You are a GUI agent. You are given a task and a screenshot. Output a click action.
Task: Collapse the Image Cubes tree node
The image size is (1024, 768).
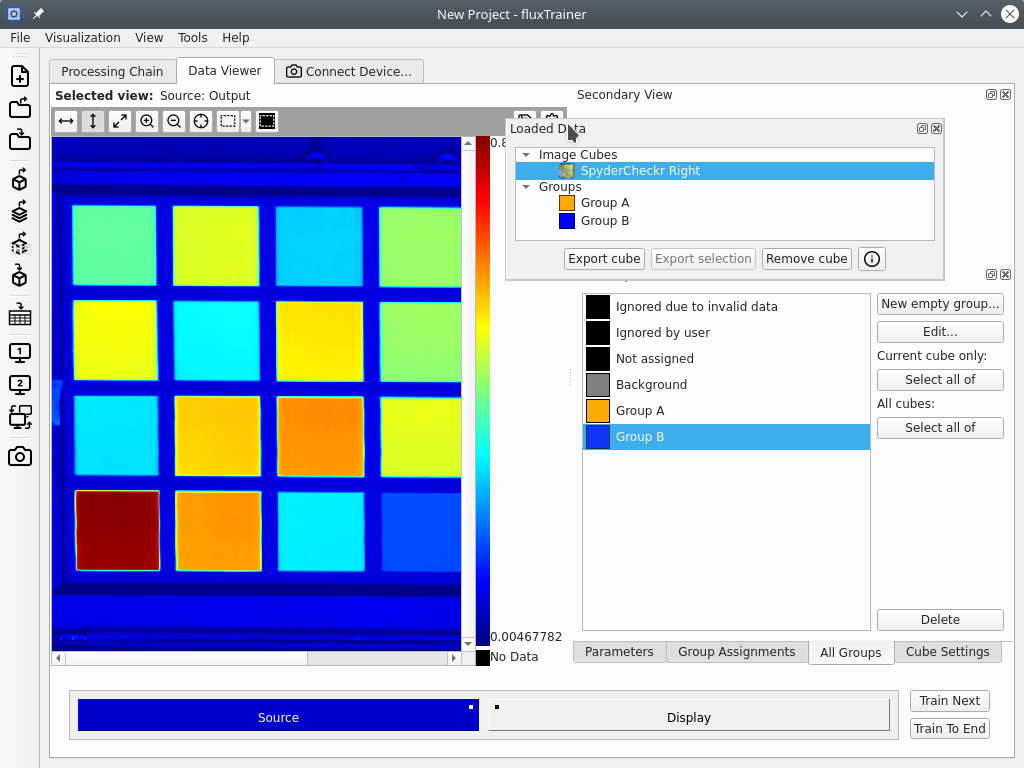coord(526,155)
